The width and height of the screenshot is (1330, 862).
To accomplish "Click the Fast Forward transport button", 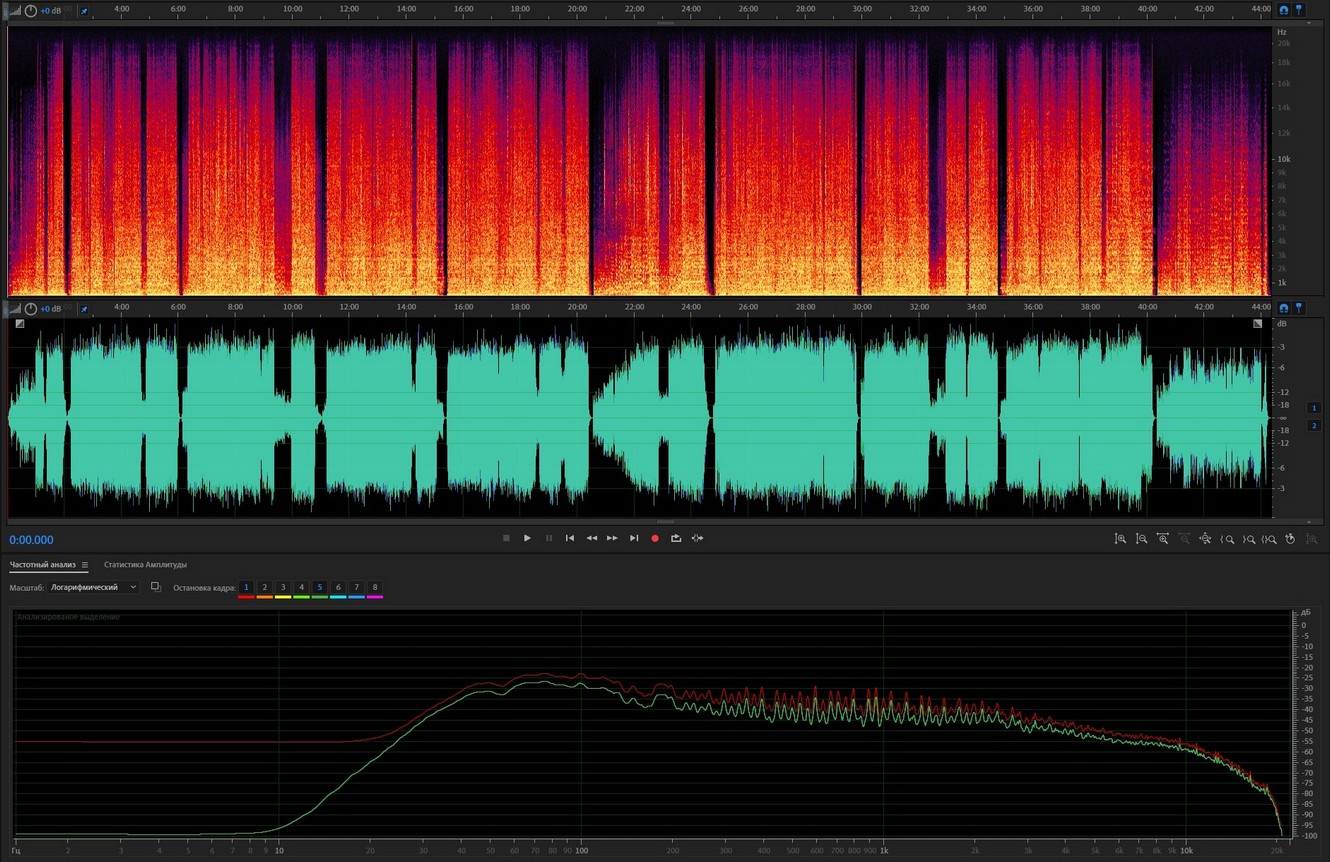I will pyautogui.click(x=612, y=538).
